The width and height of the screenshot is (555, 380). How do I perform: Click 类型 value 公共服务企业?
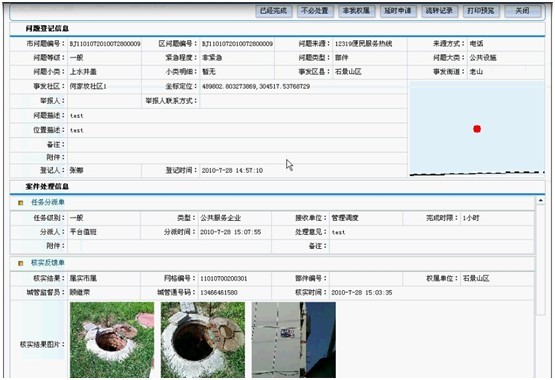[x=221, y=218]
